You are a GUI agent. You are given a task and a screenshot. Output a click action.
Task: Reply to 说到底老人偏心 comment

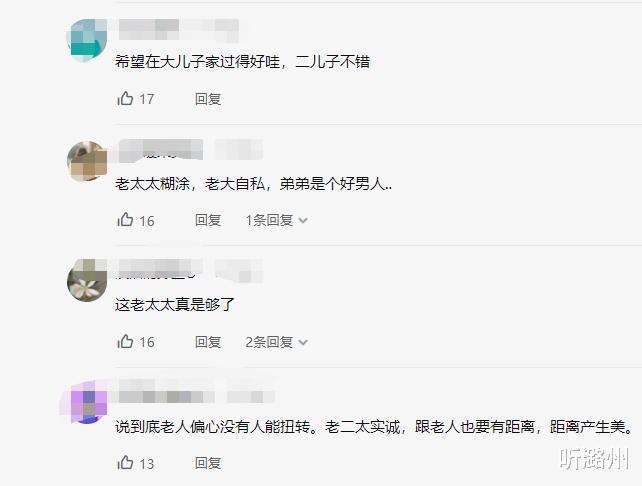[208, 463]
